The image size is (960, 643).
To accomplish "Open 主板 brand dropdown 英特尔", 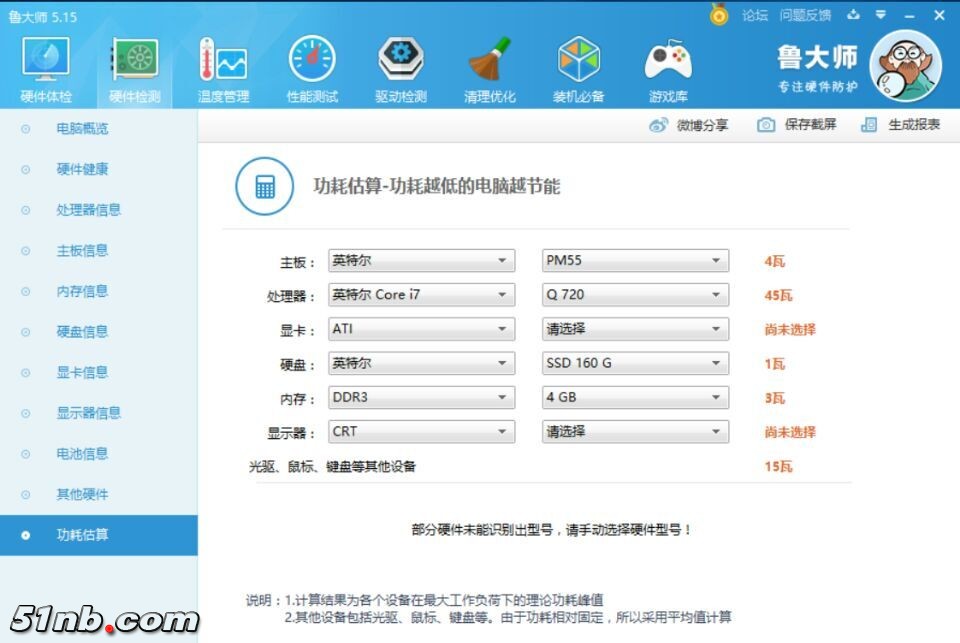I will coord(421,260).
